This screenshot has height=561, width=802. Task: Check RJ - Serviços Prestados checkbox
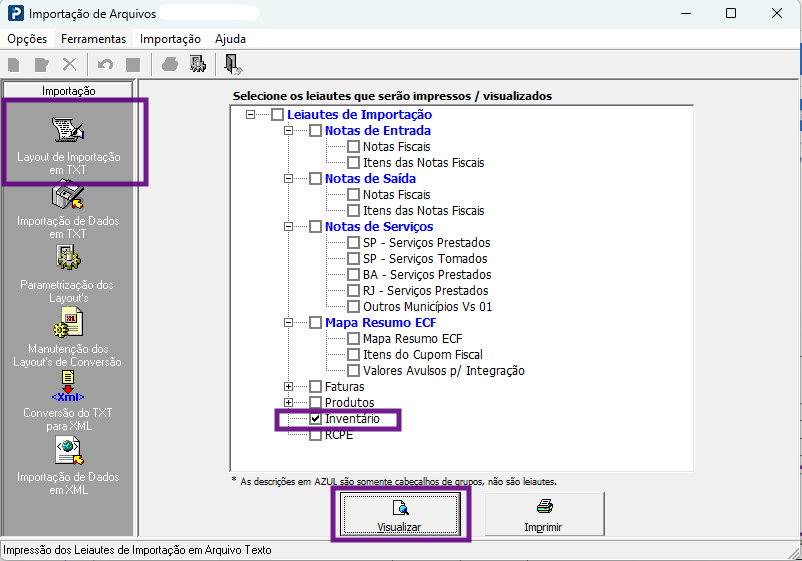[353, 290]
